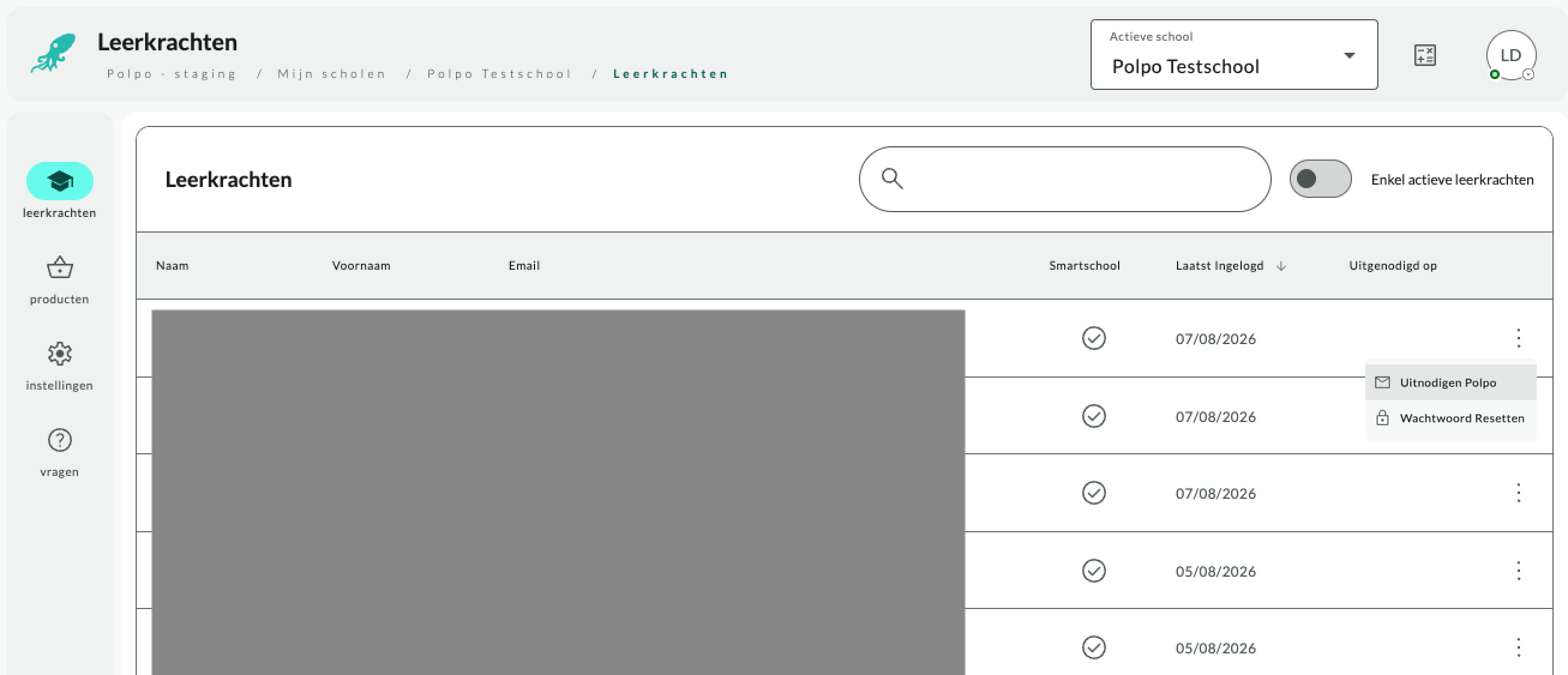Open the LD user avatar menu
This screenshot has width=1568, height=675.
click(x=1511, y=55)
